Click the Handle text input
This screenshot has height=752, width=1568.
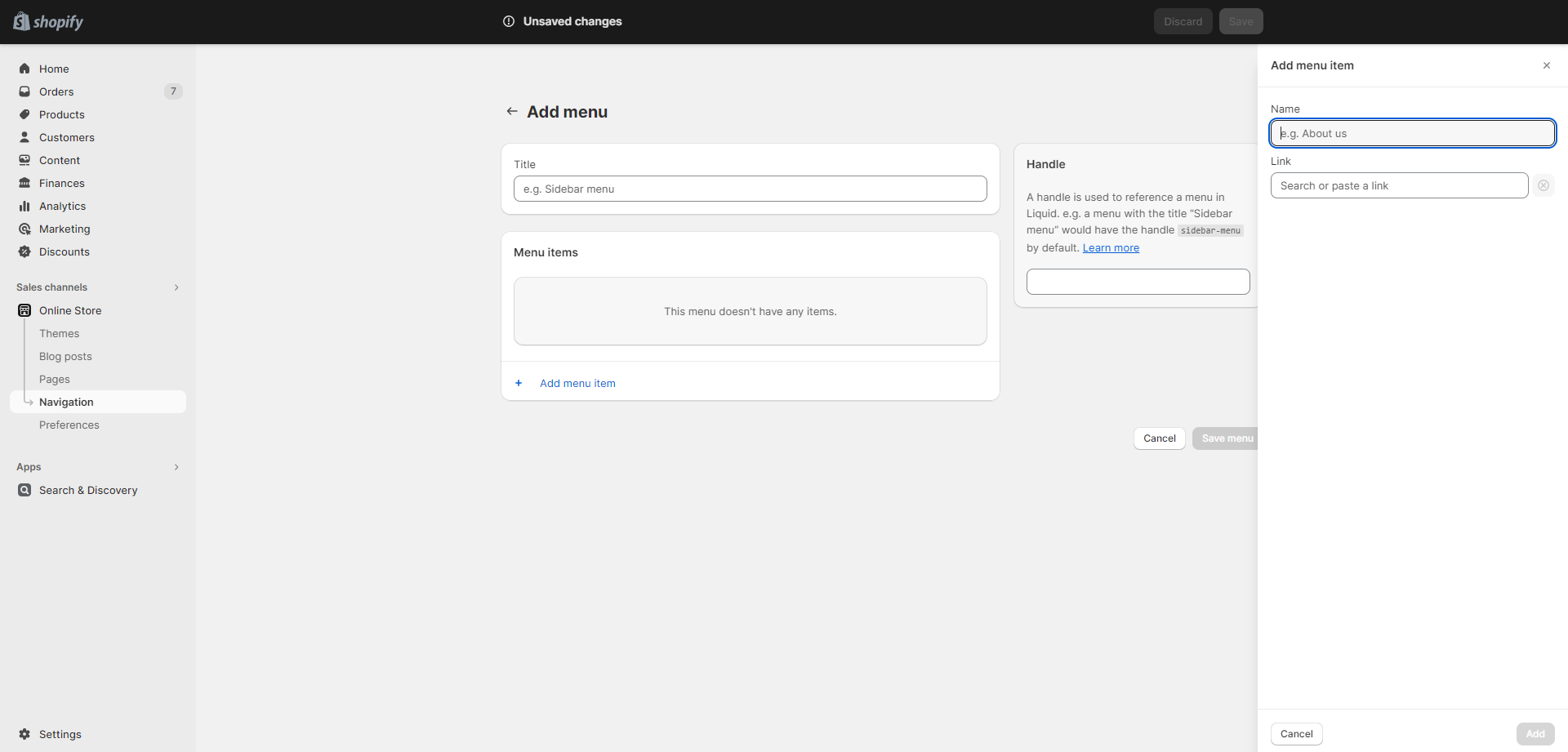pos(1138,282)
